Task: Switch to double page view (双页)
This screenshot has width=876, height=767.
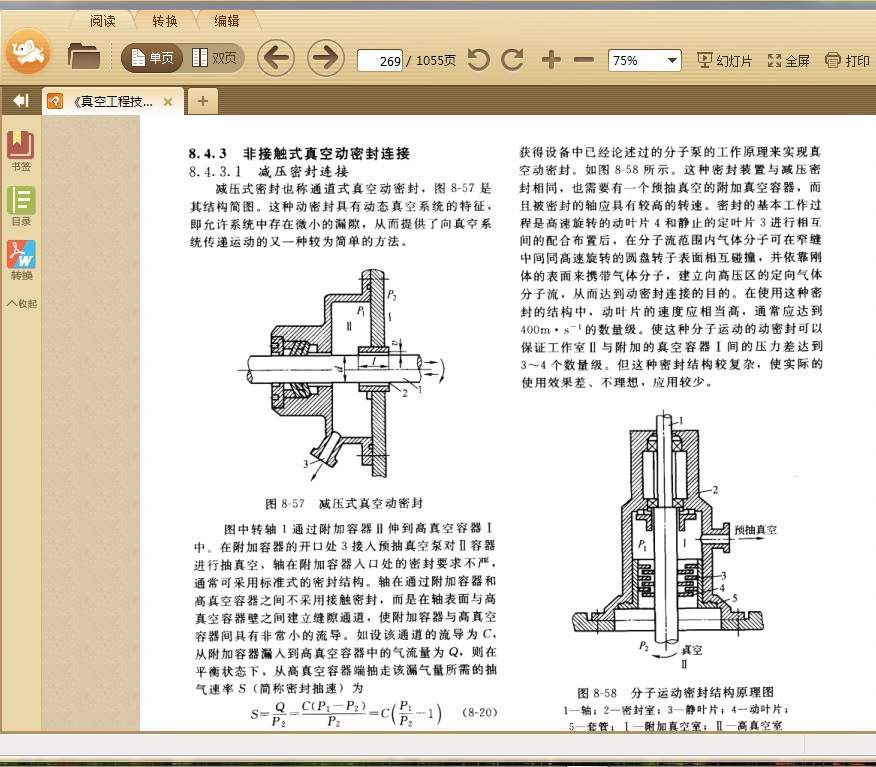Action: [x=213, y=58]
